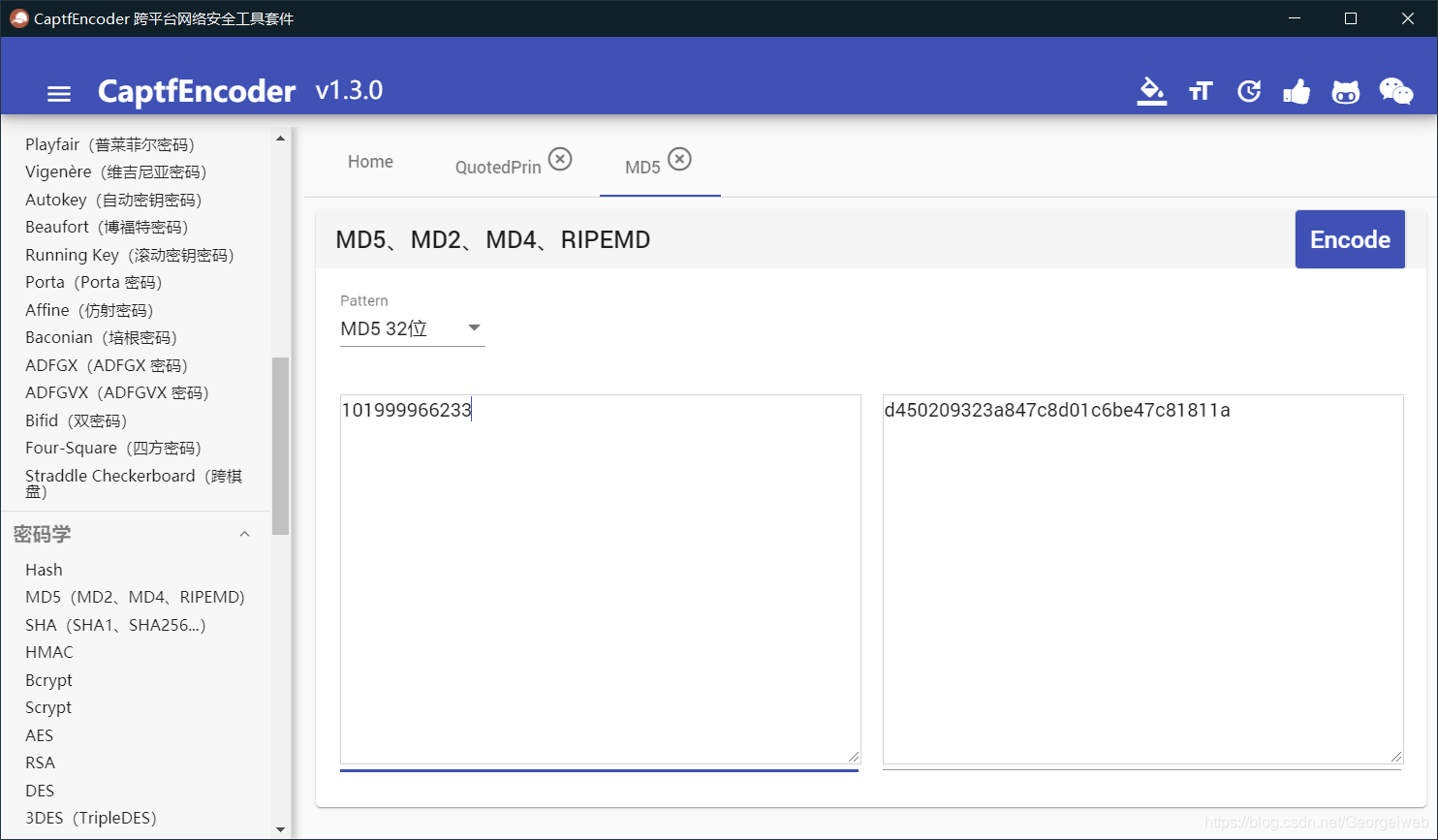The width and height of the screenshot is (1438, 840).
Task: Collapse the 密码学 section
Action: [244, 534]
